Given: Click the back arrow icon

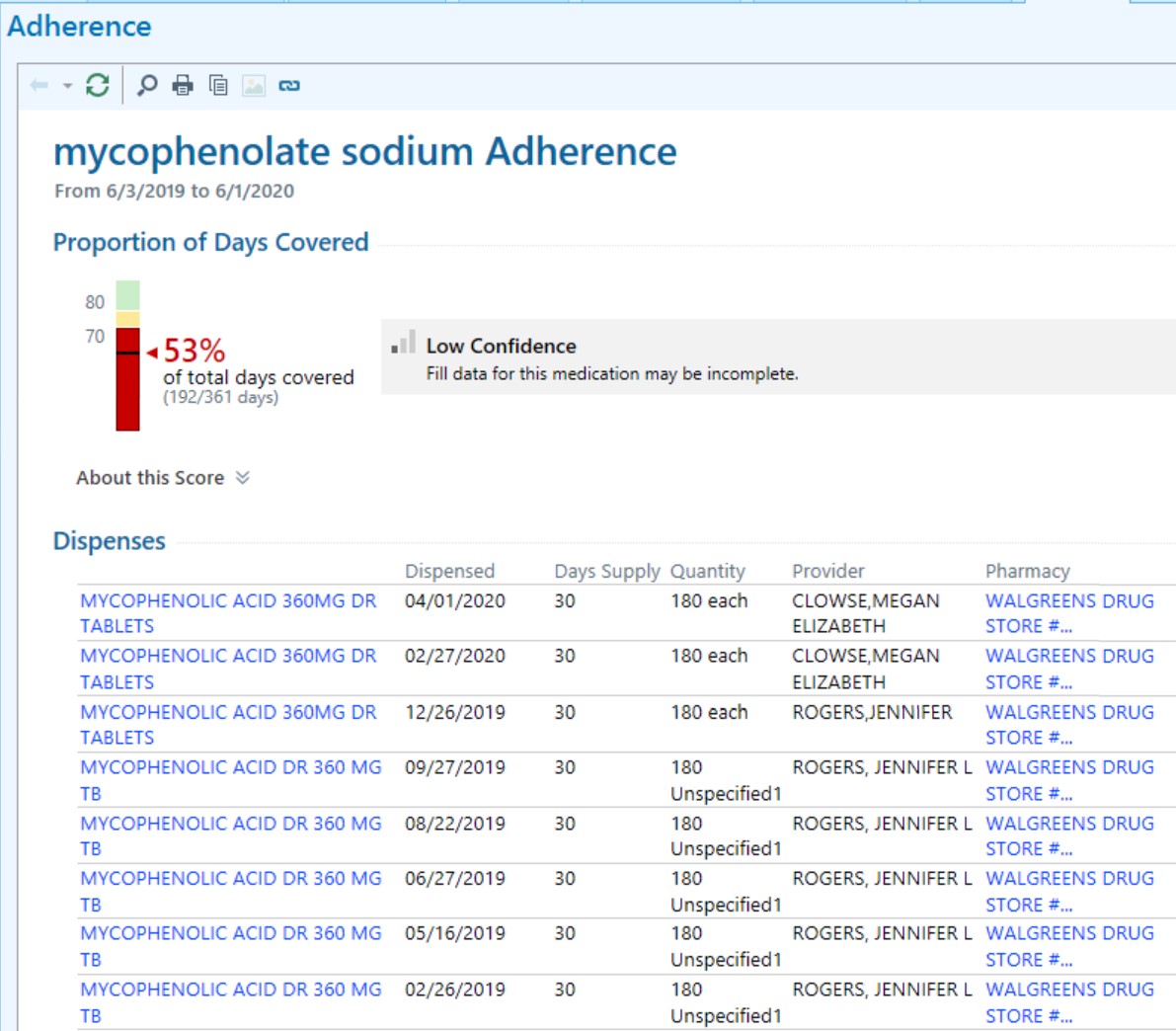Looking at the screenshot, I should click(x=39, y=86).
